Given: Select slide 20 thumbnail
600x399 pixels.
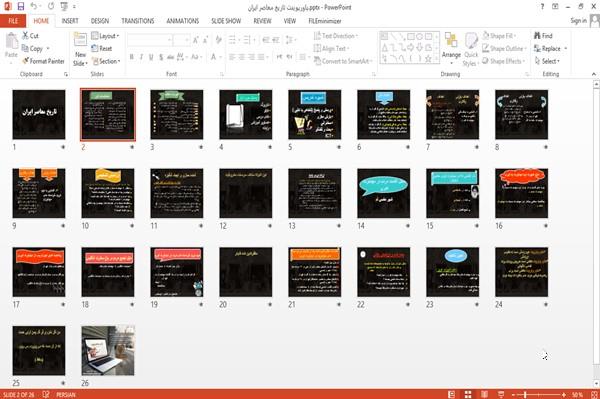Looking at the screenshot, I should click(x=246, y=272).
